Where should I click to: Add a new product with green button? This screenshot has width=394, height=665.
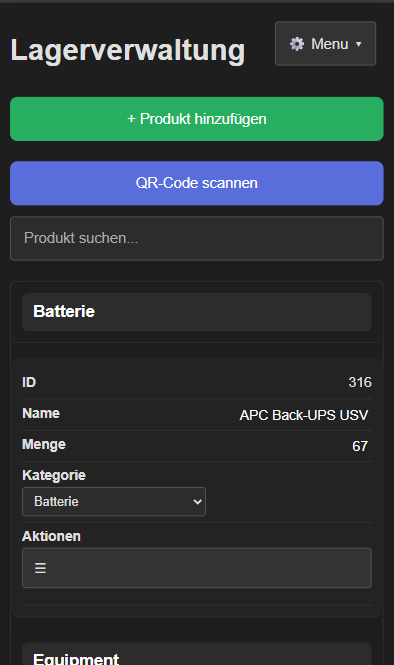197,119
